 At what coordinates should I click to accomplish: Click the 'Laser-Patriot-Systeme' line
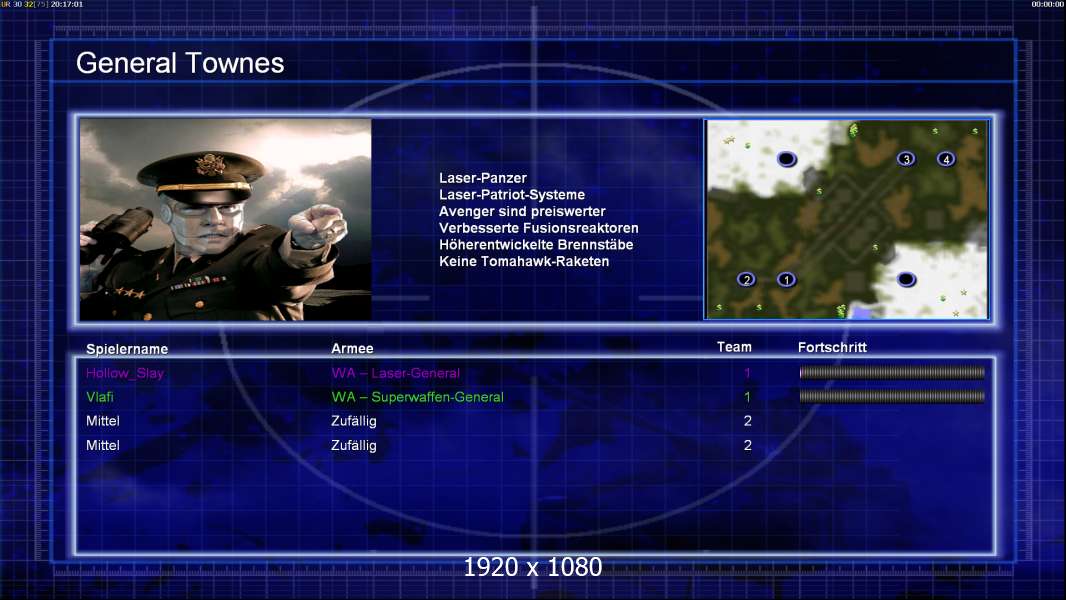click(x=512, y=194)
